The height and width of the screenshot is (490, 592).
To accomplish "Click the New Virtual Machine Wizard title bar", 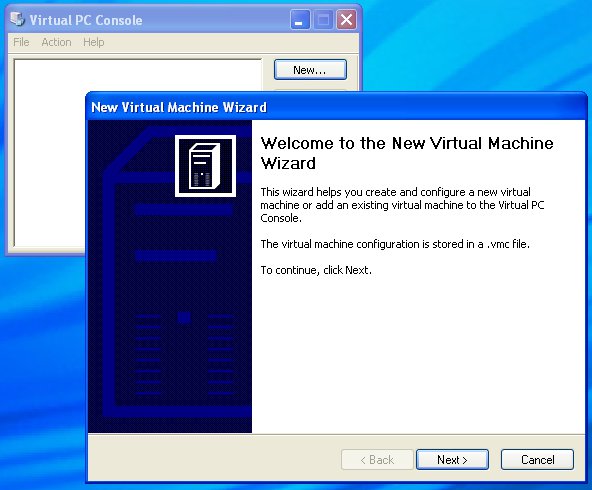I will [x=336, y=107].
